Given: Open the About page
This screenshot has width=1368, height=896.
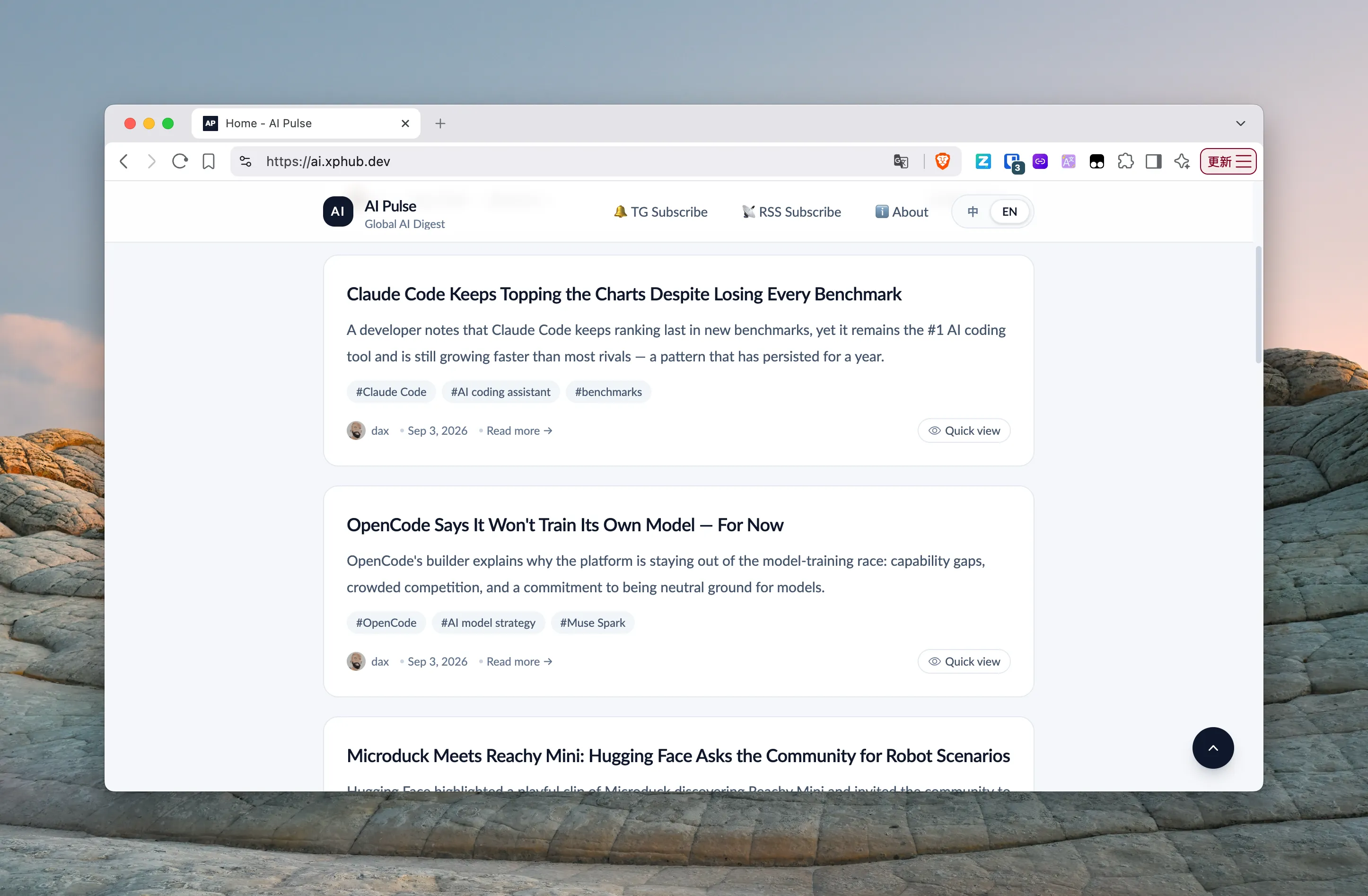Looking at the screenshot, I should tap(901, 211).
